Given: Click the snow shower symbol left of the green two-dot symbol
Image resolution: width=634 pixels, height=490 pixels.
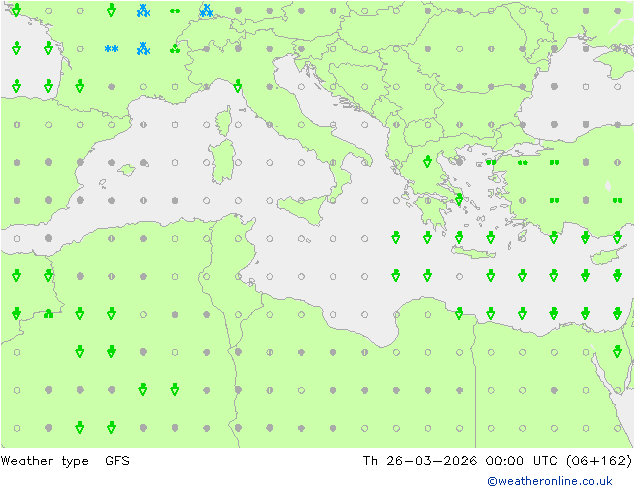Looking at the screenshot, I should 143,11.
